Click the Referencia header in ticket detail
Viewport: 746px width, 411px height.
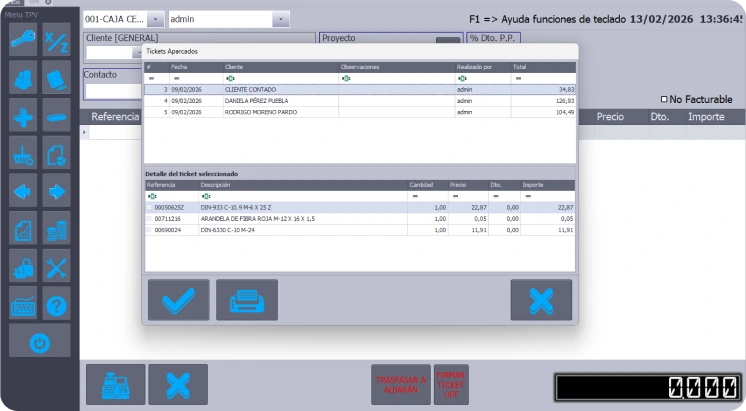(x=172, y=185)
